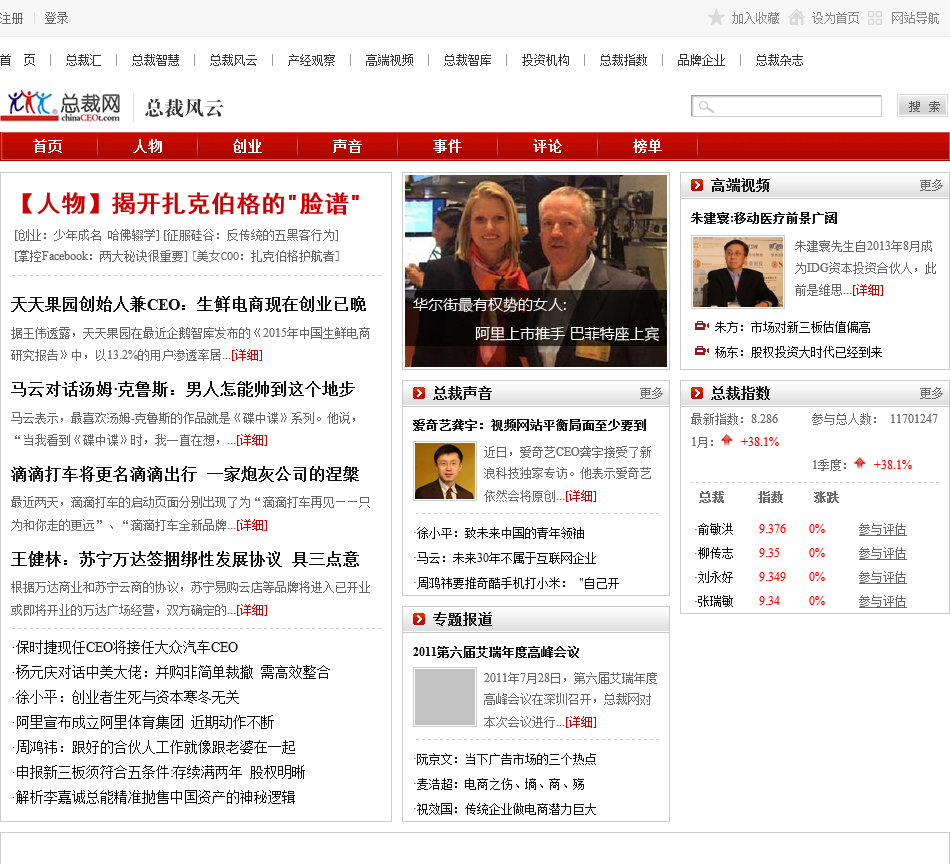The height and width of the screenshot is (864, 950).
Task: Click the red arrow icon beside 高端视频
Action: click(697, 185)
